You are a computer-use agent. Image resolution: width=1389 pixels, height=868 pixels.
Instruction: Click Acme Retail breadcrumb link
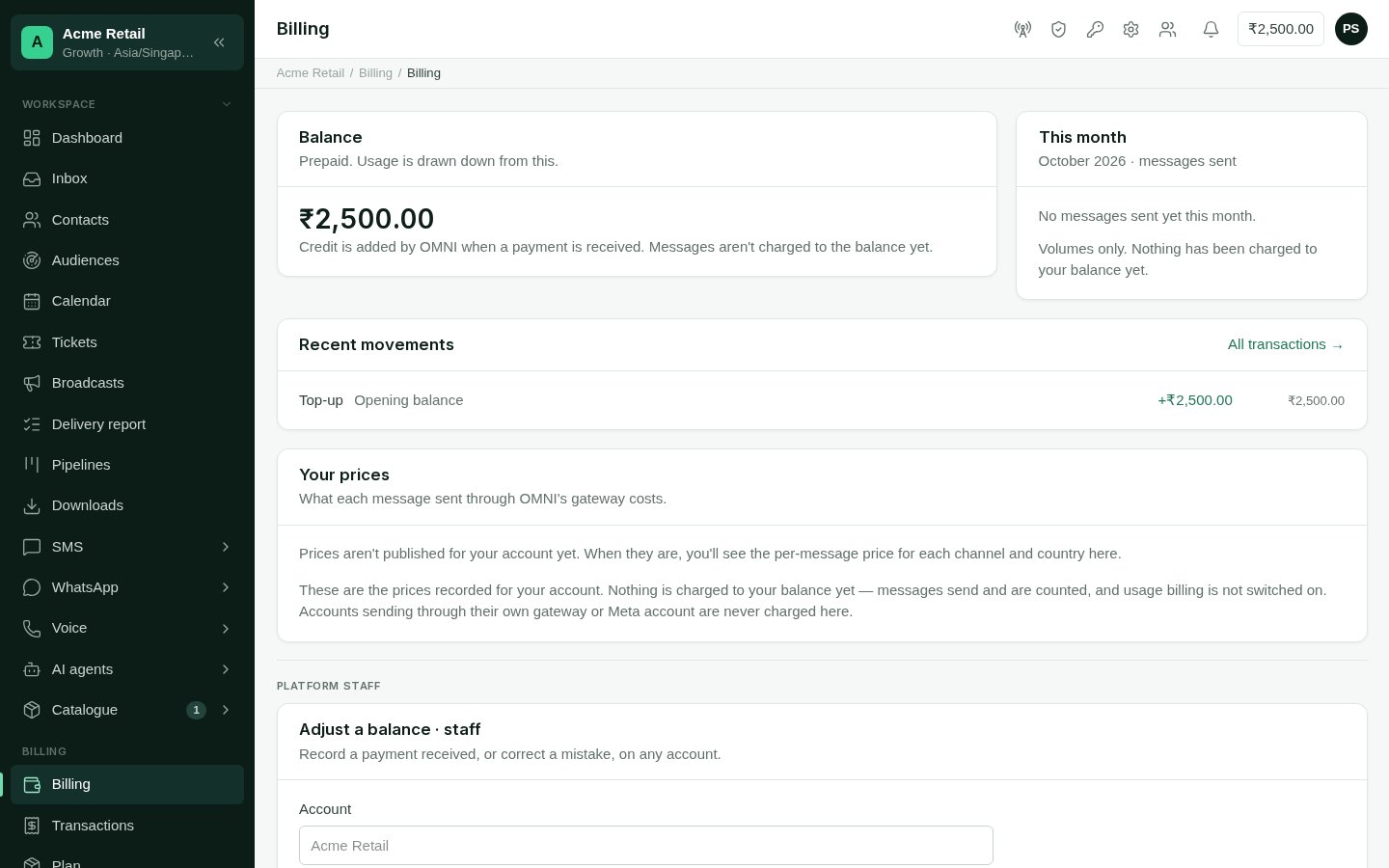[x=310, y=73]
